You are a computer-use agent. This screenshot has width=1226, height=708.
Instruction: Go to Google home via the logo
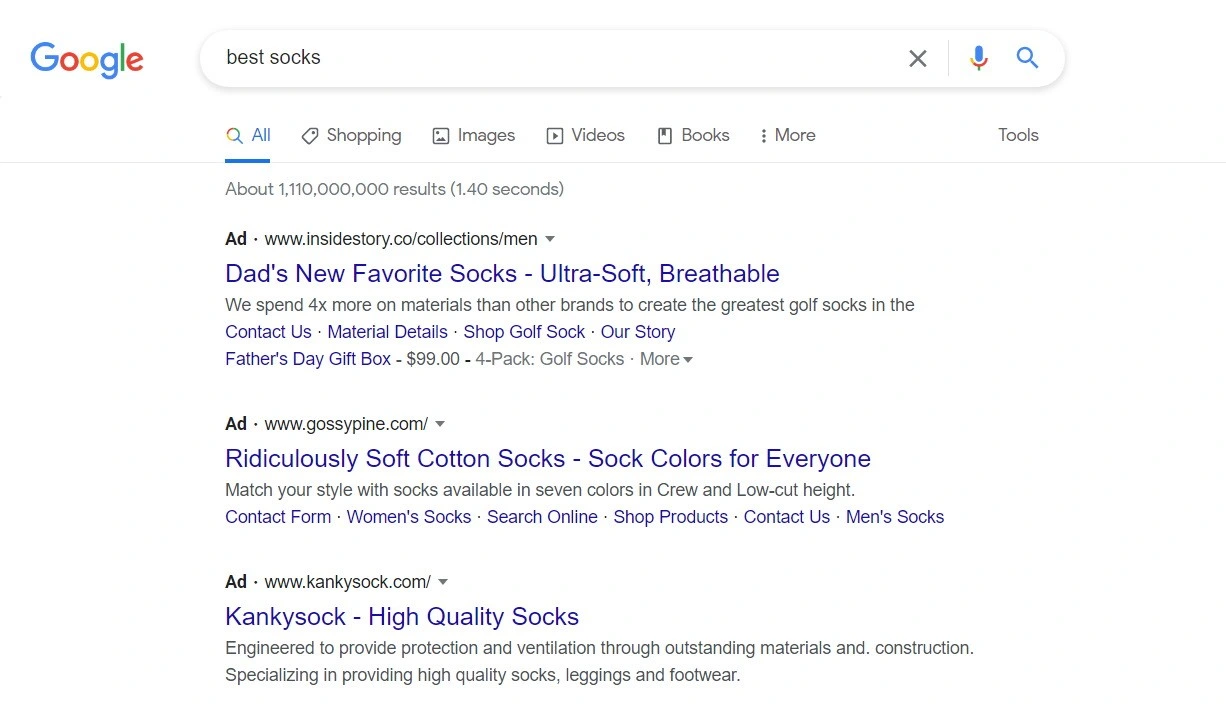click(87, 59)
